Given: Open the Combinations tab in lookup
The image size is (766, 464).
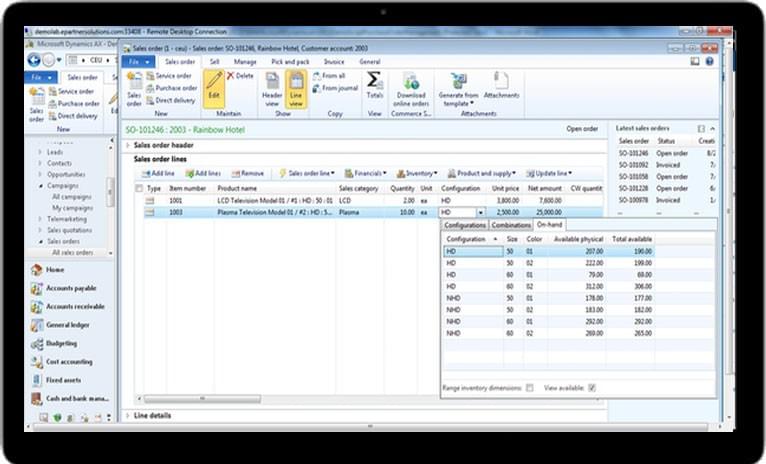Looking at the screenshot, I should pos(511,225).
